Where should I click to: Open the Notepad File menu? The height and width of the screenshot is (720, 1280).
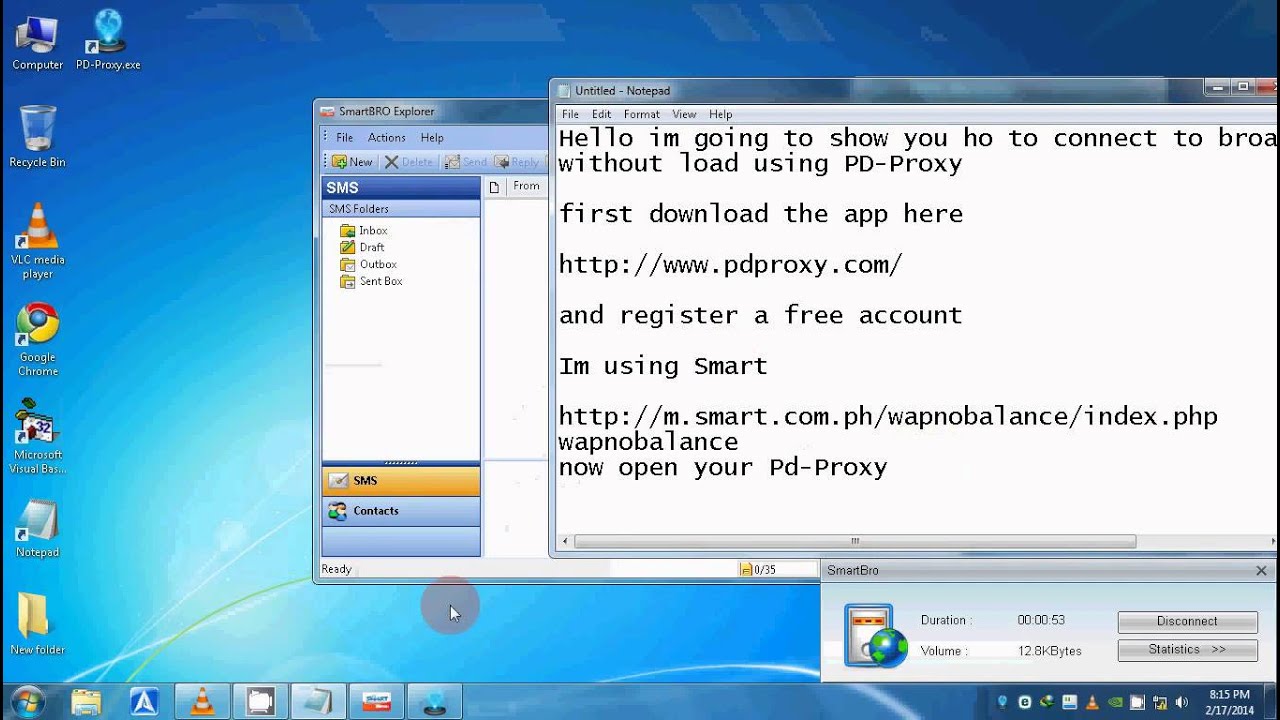click(x=570, y=114)
